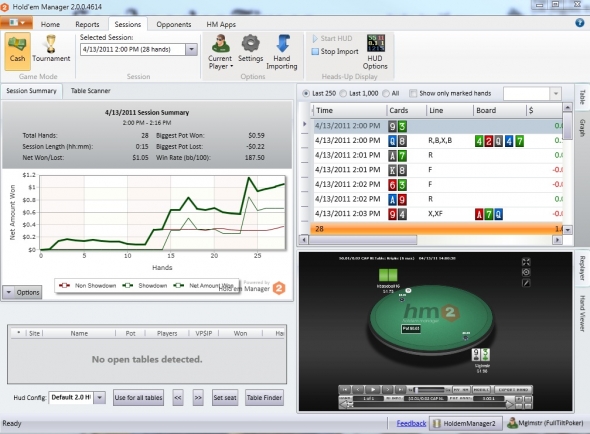Step back one action in replayer
This screenshot has height=434, width=590.
358,390
